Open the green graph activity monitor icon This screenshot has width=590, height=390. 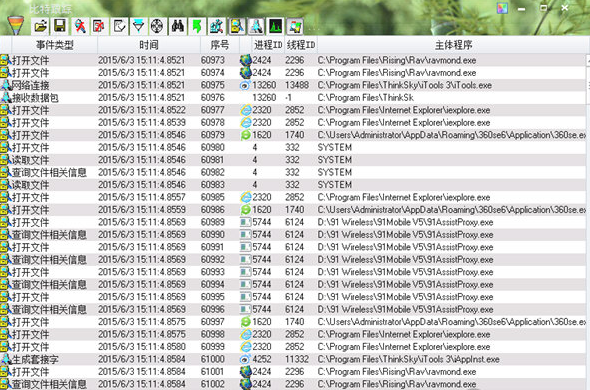point(276,26)
